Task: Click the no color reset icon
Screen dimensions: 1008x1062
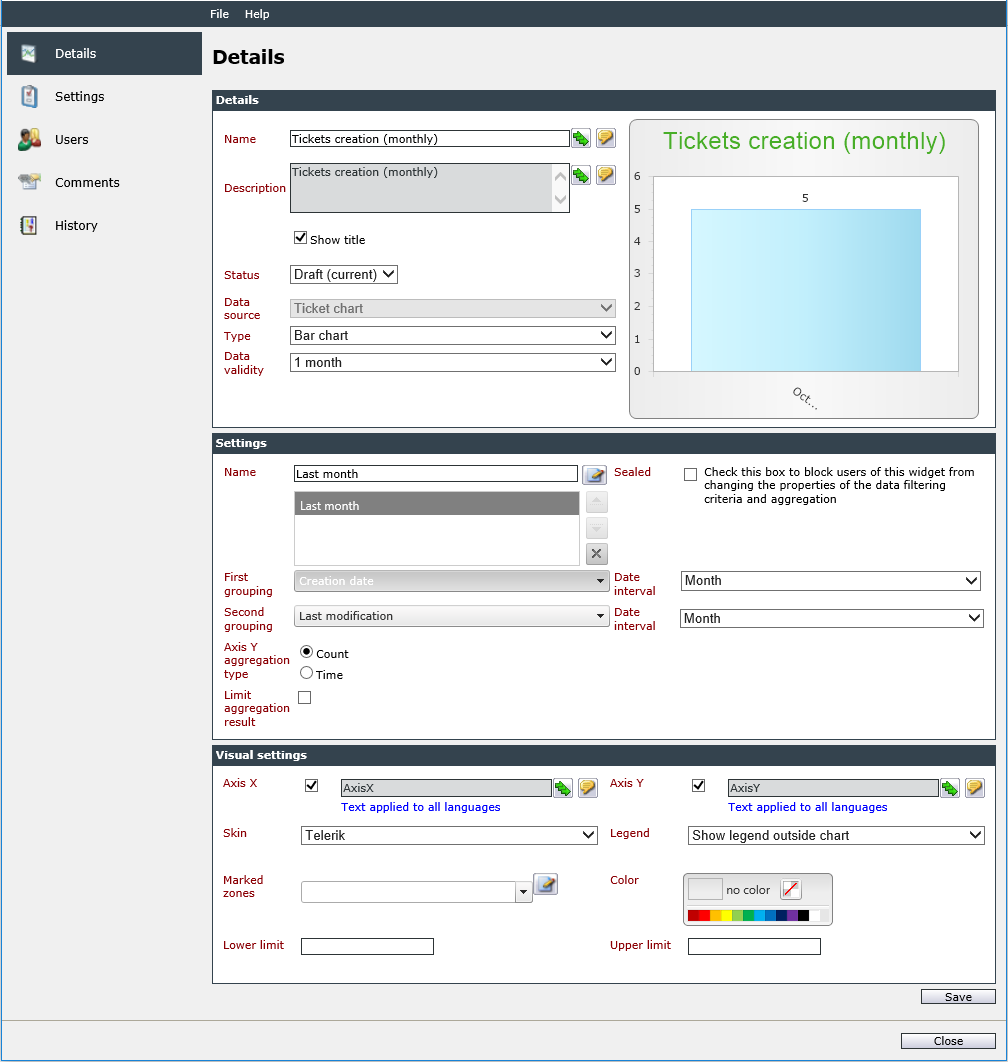Action: [x=791, y=889]
